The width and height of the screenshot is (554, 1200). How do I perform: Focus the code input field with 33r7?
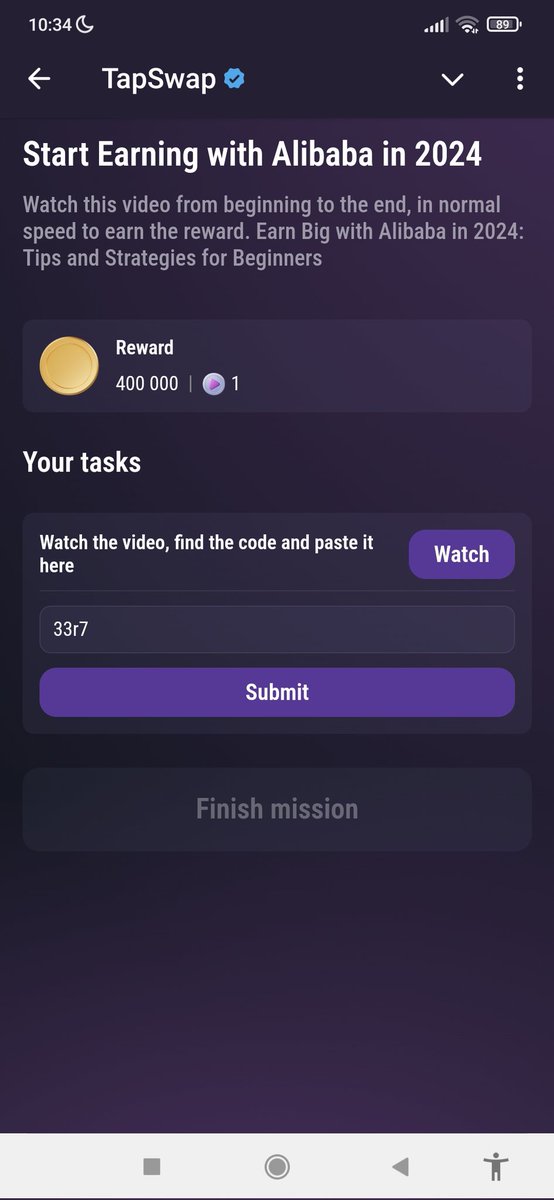[277, 630]
